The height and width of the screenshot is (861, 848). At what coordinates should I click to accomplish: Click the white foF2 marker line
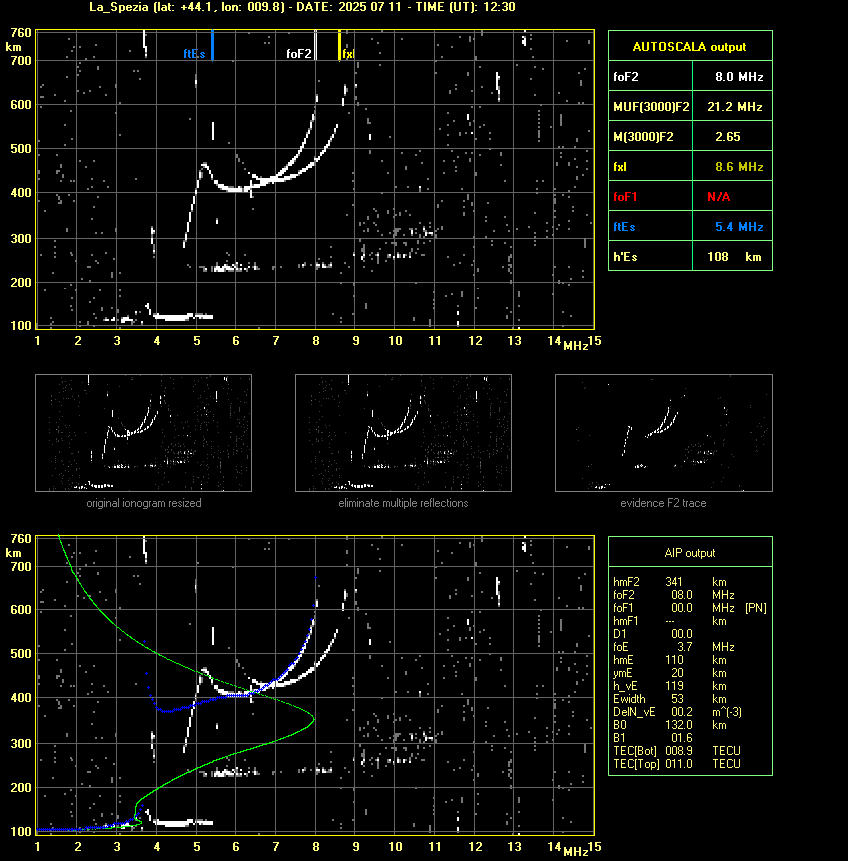coord(315,45)
